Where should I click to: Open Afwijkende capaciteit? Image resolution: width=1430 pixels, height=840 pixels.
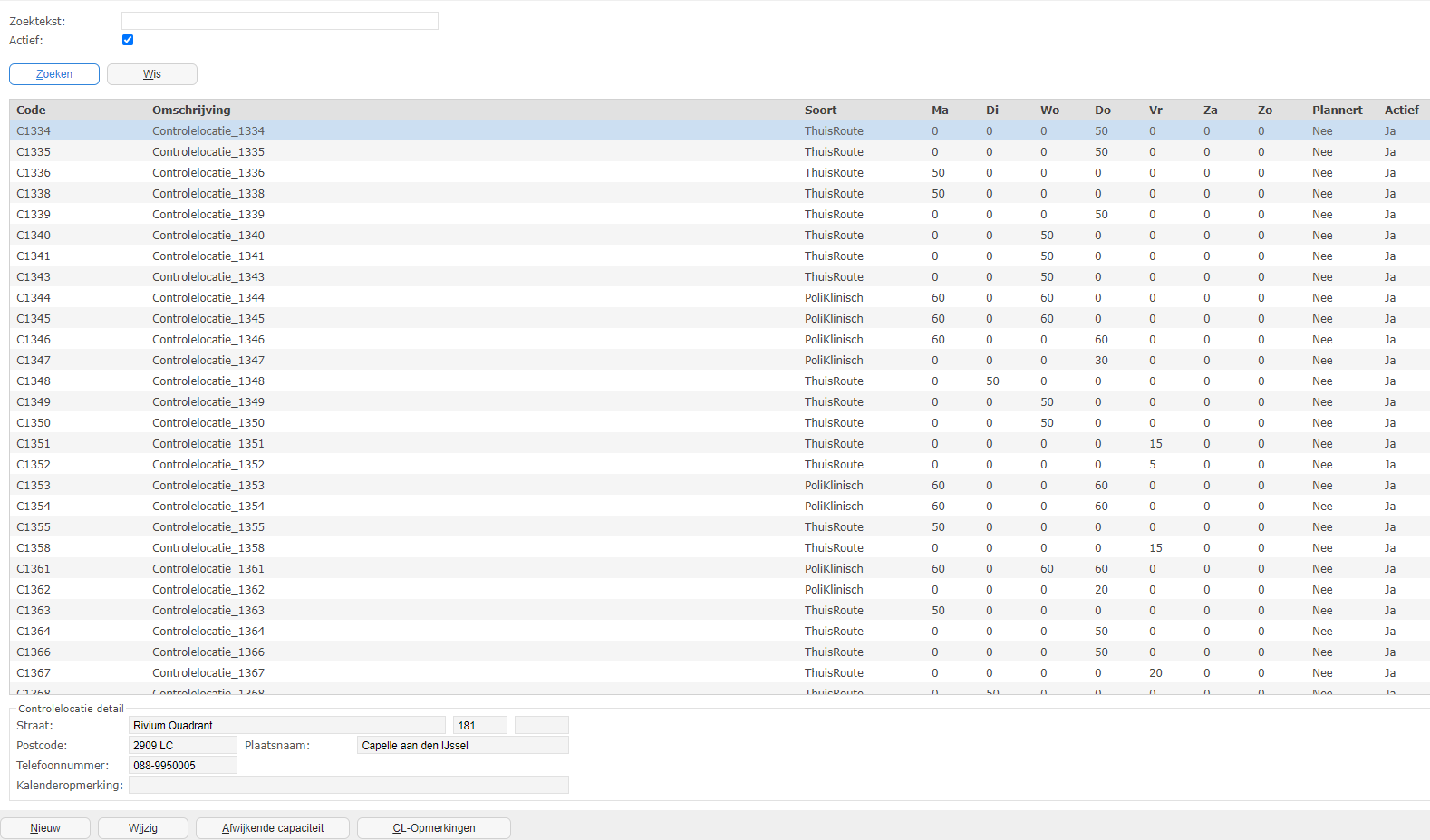click(273, 828)
